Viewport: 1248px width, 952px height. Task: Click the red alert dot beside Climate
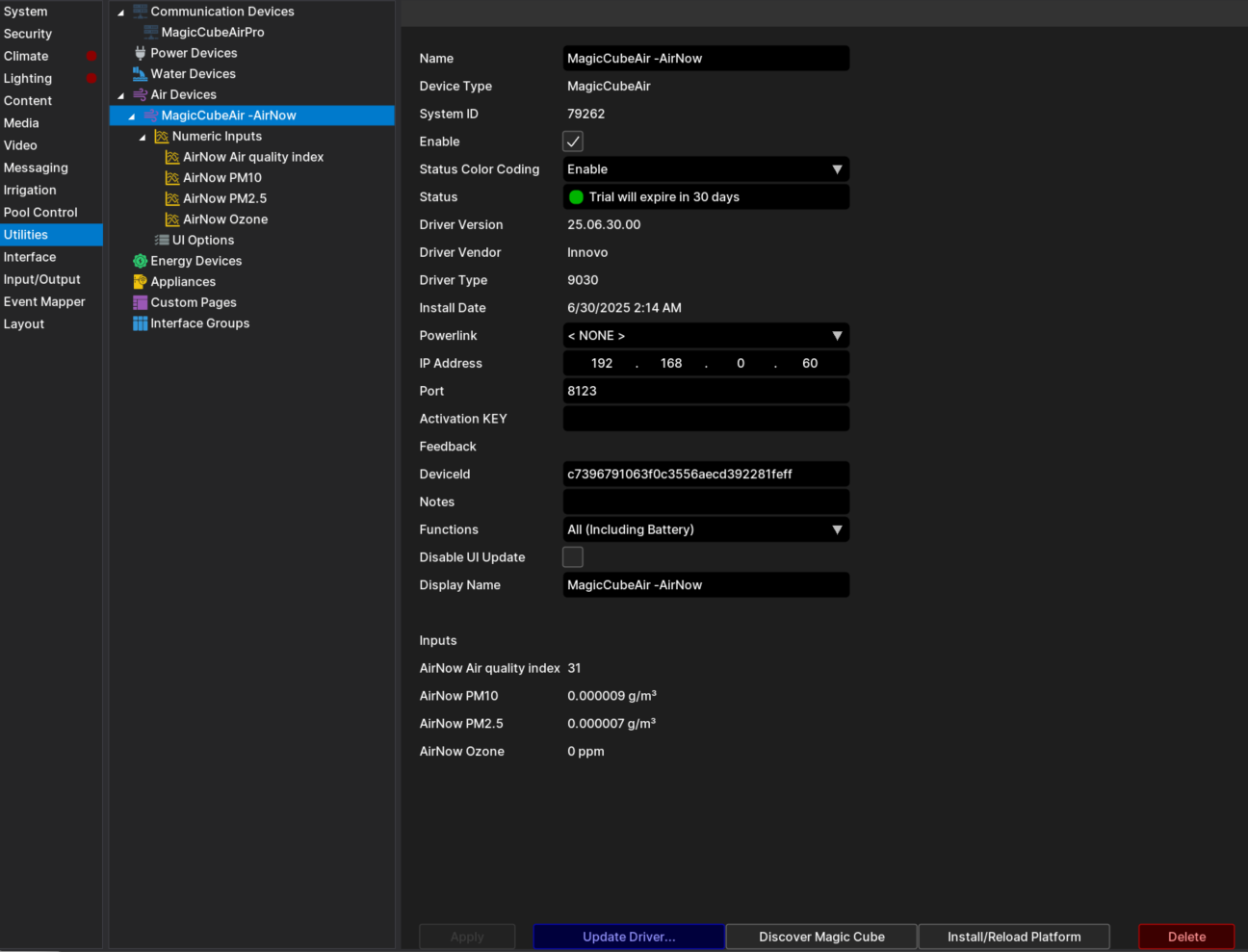[91, 56]
